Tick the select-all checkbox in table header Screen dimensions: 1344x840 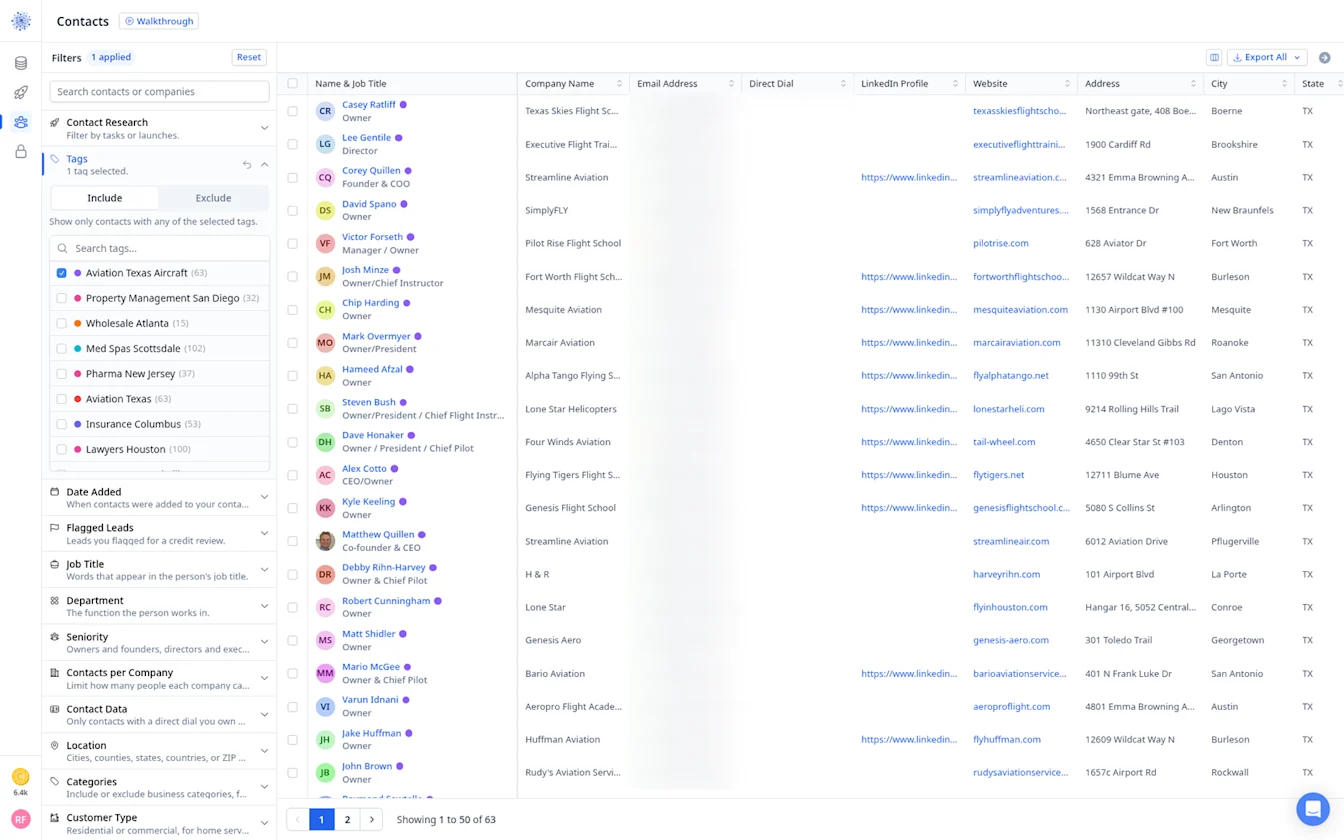pos(292,84)
